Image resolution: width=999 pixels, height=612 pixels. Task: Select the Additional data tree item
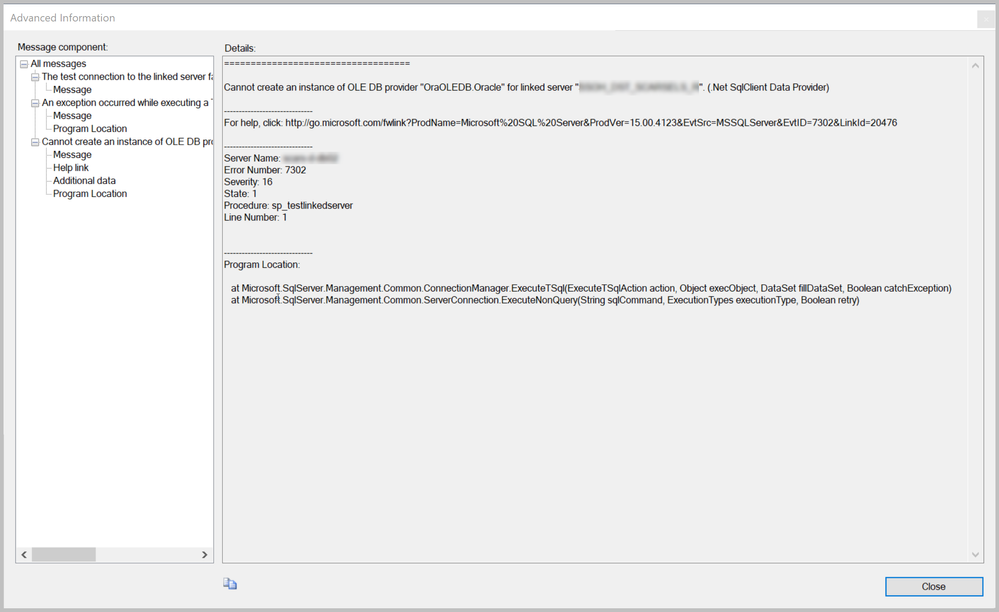[x=84, y=181]
